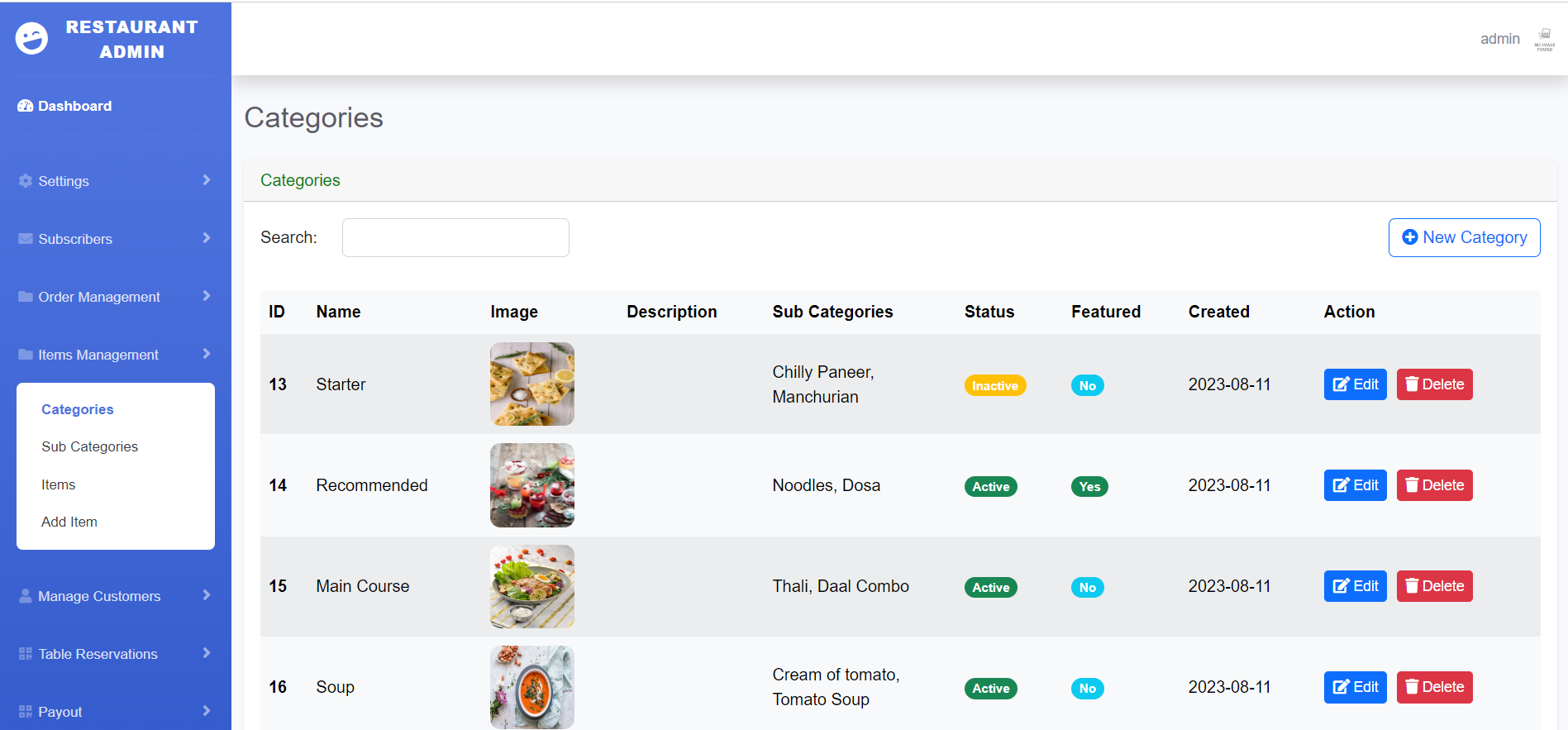Open the Sub Categories submenu item

point(89,446)
